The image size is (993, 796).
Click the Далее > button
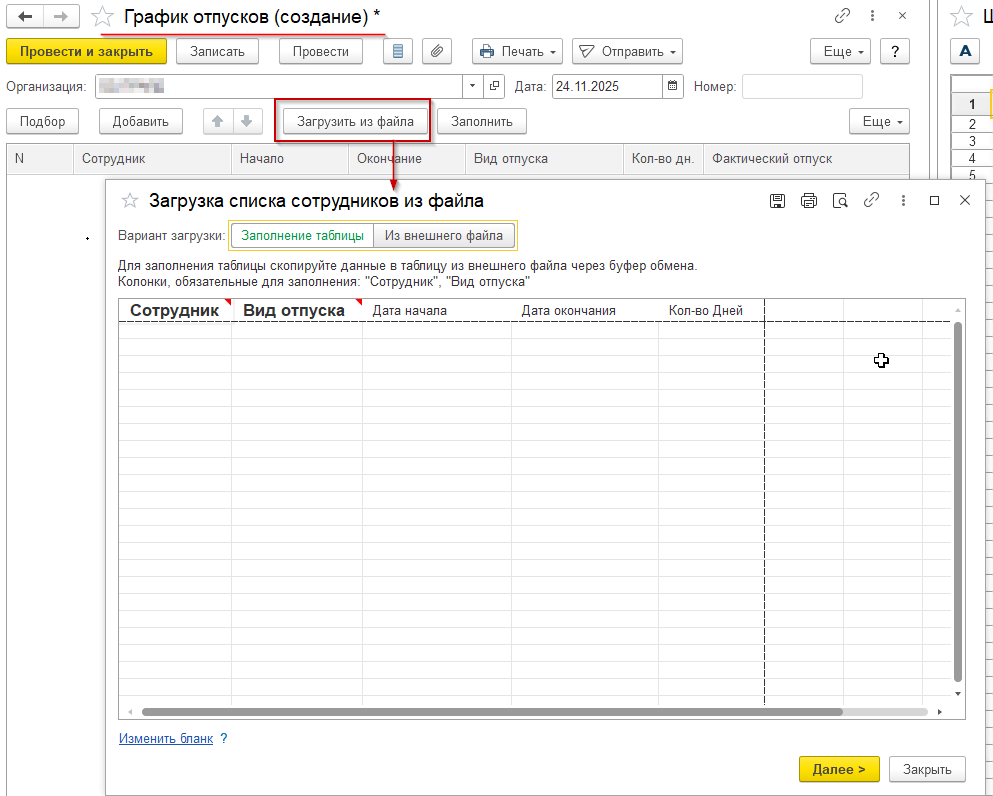(839, 769)
